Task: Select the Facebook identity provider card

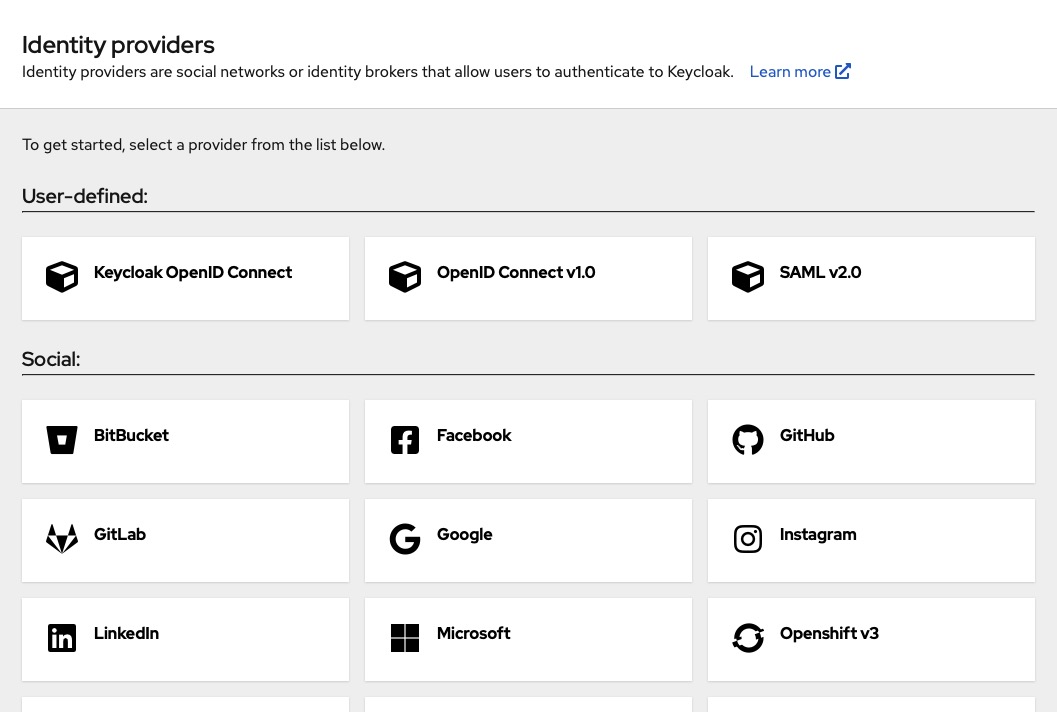Action: click(x=528, y=441)
